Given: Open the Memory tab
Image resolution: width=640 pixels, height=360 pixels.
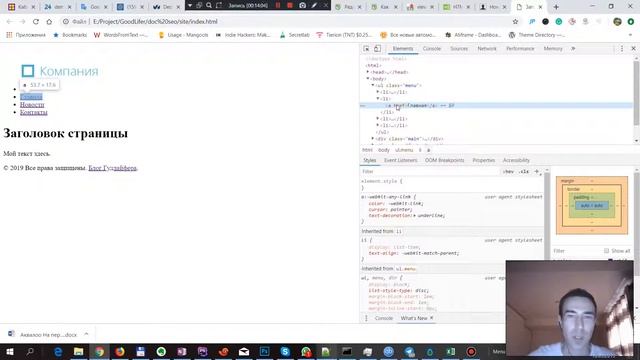Looking at the screenshot, I should coord(553,49).
